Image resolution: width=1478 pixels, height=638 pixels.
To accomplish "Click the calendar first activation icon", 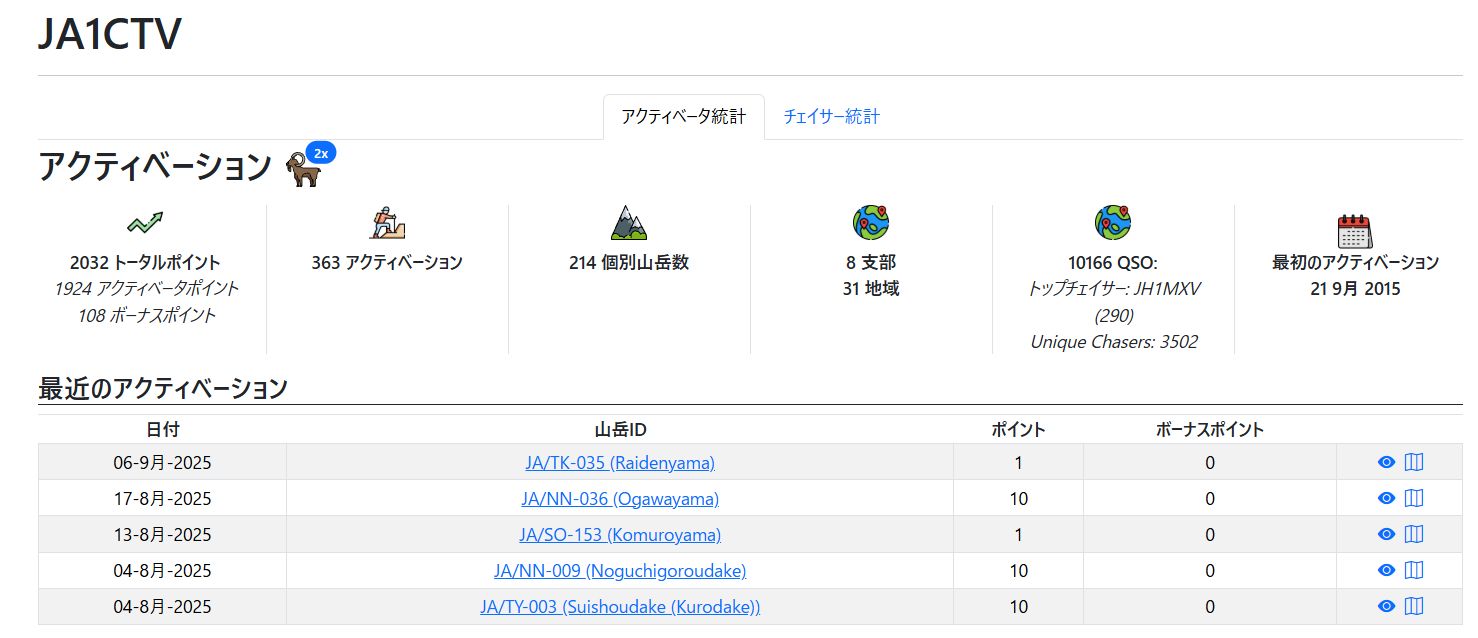I will 1355,231.
